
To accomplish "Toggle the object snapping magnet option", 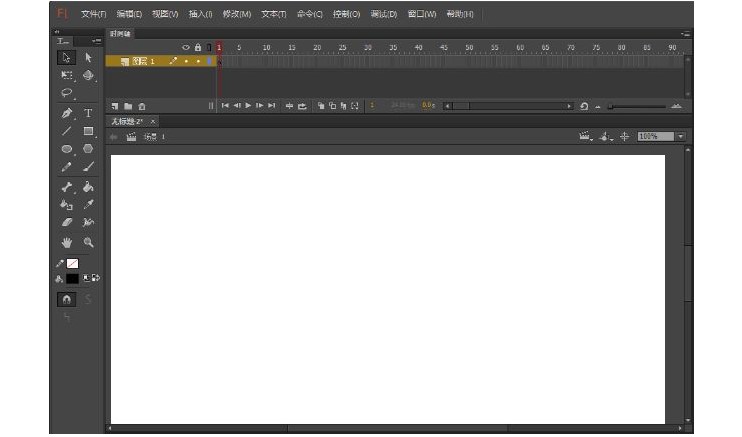I will (66, 298).
